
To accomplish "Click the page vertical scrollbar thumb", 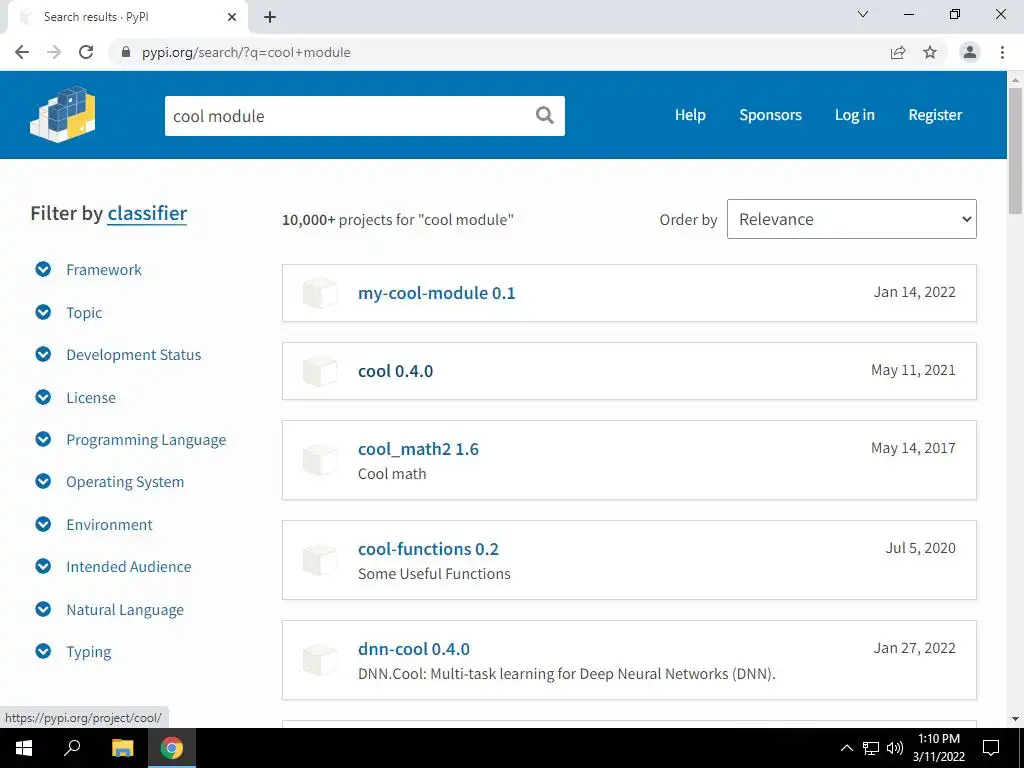I will pyautogui.click(x=1015, y=150).
